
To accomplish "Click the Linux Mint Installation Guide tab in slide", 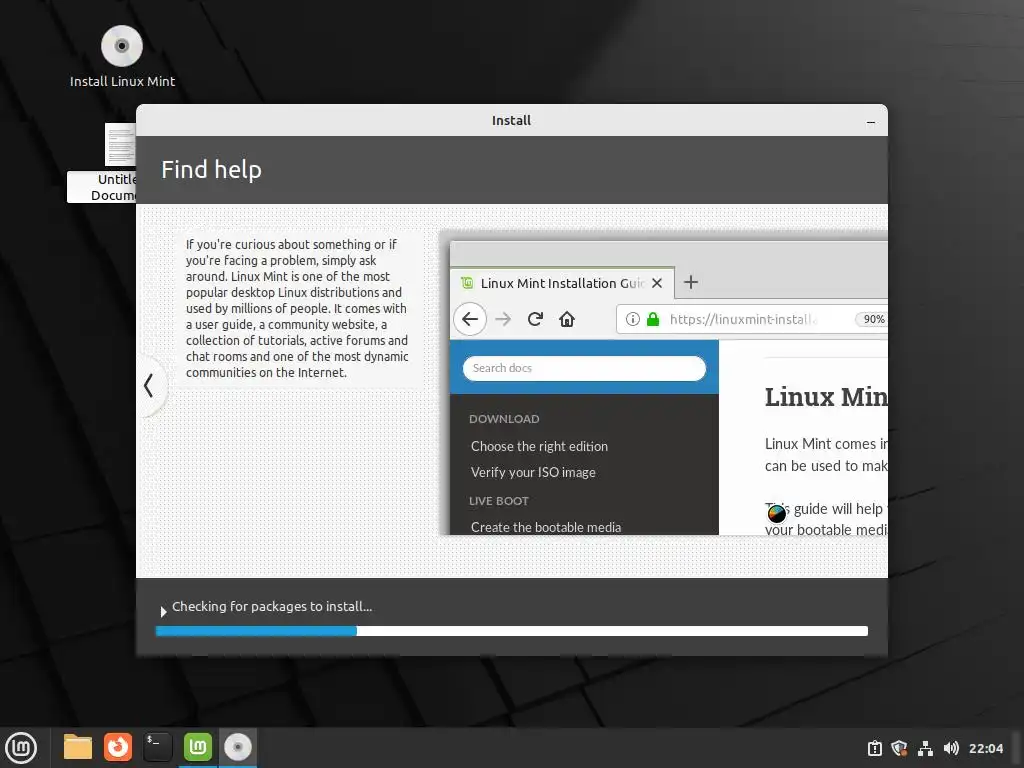I will click(x=562, y=283).
